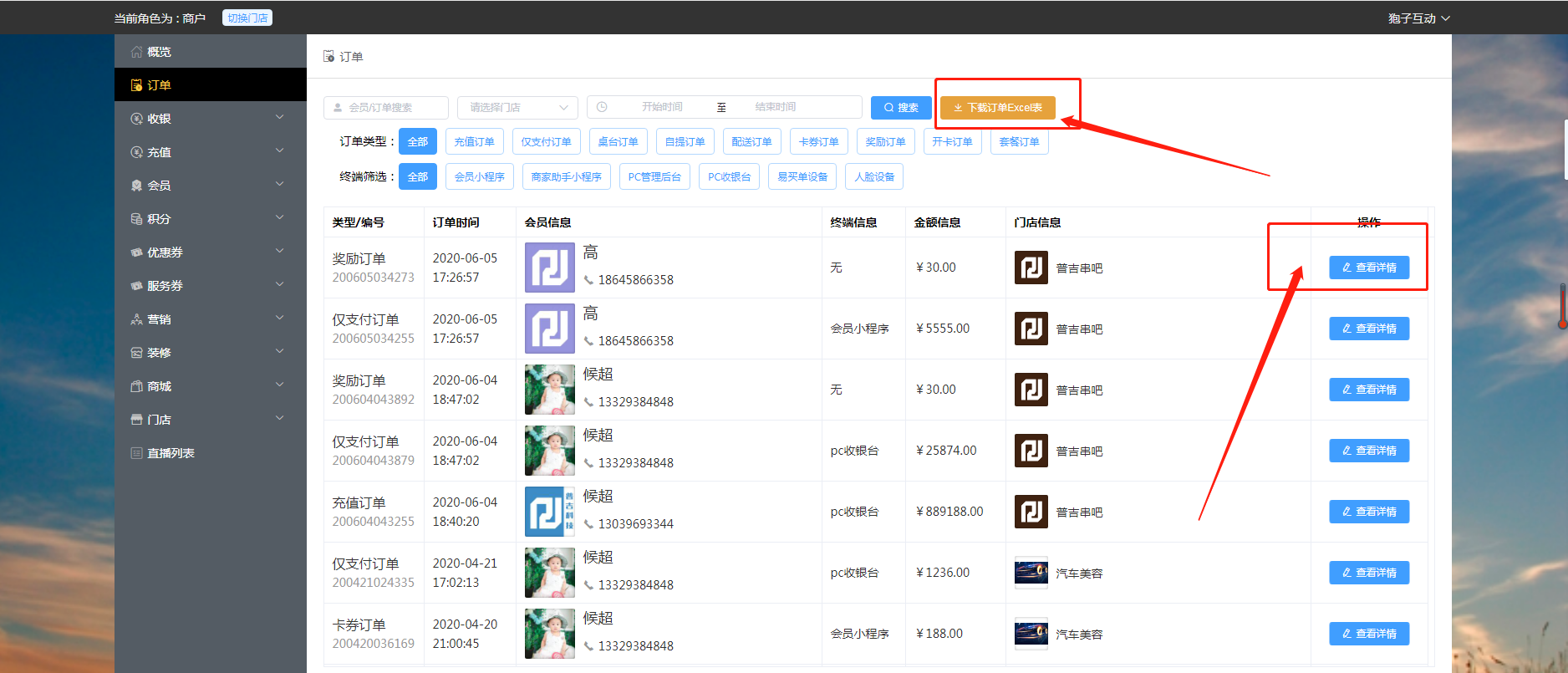Screen dimensions: 1568x673
Task: Filter terminal by 商家助手小程序
Action: 567,177
